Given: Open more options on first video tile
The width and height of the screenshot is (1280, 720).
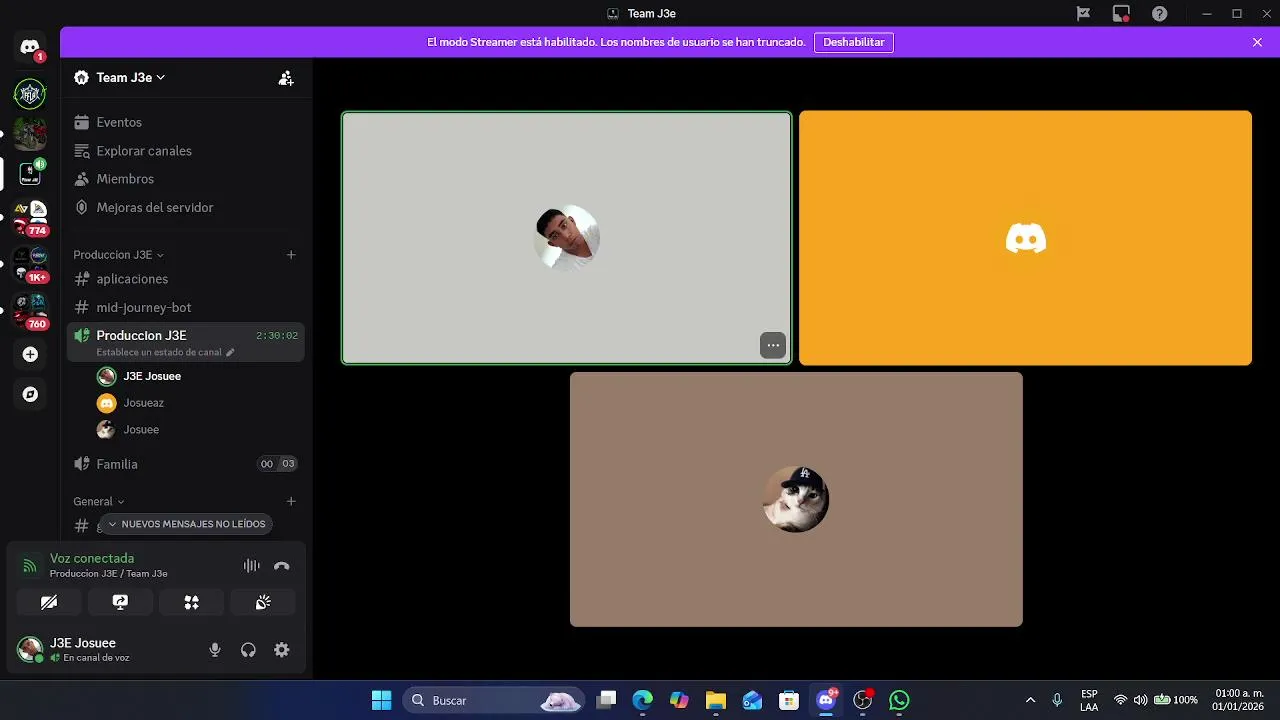Looking at the screenshot, I should 773,345.
